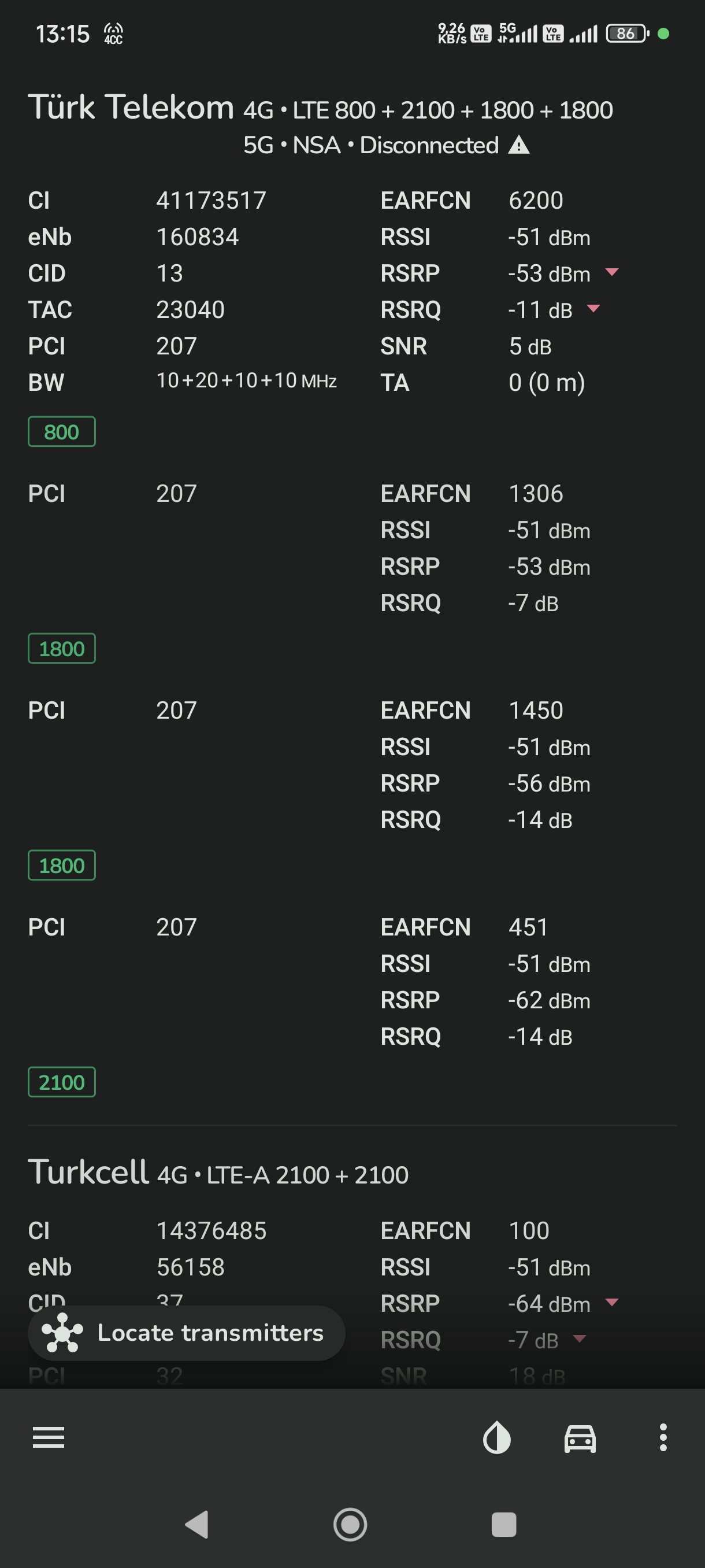This screenshot has width=705, height=1568.
Task: Open the hamburger menu in bottom bar
Action: 49,1437
